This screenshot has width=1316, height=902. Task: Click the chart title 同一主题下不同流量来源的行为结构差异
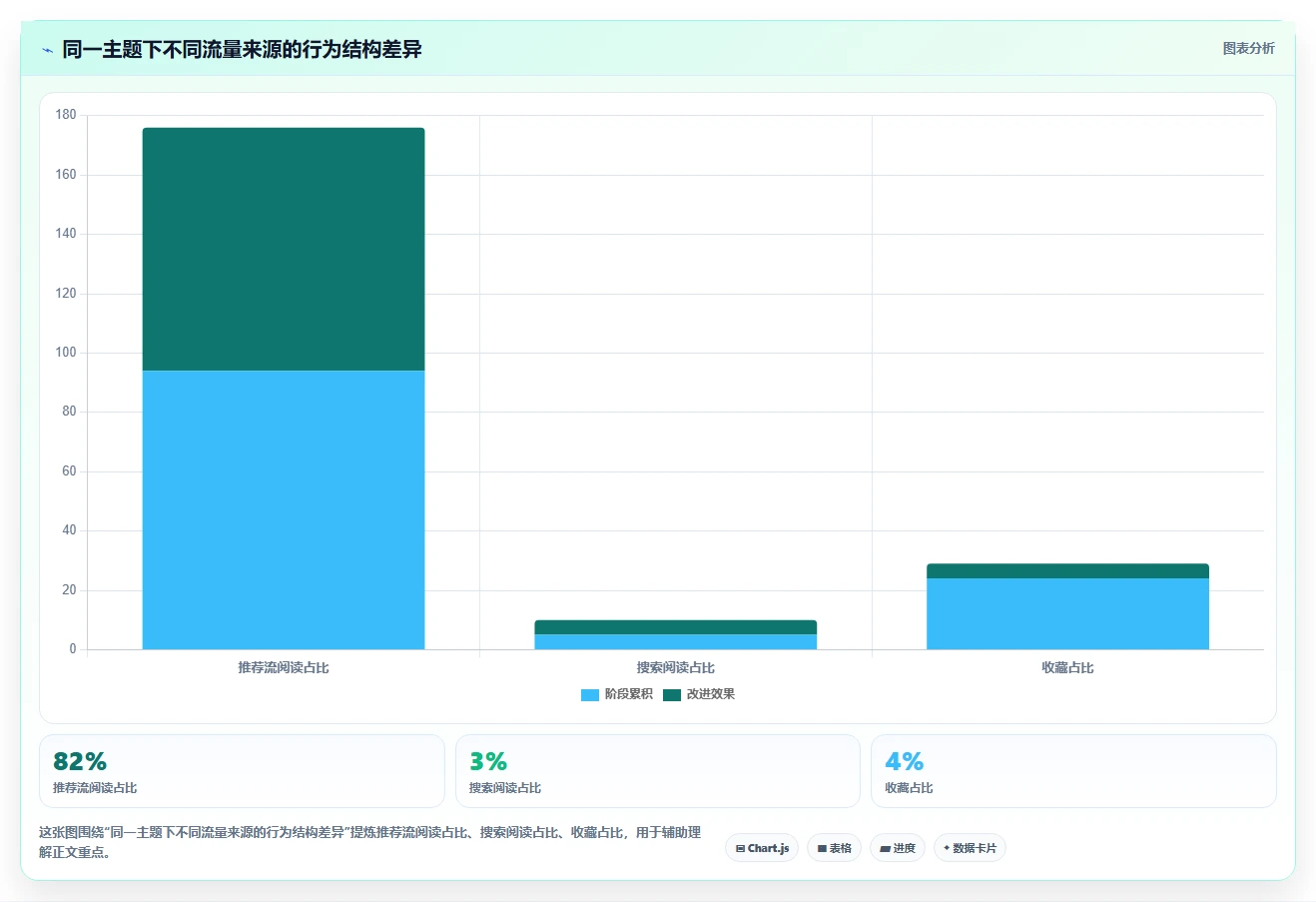242,49
